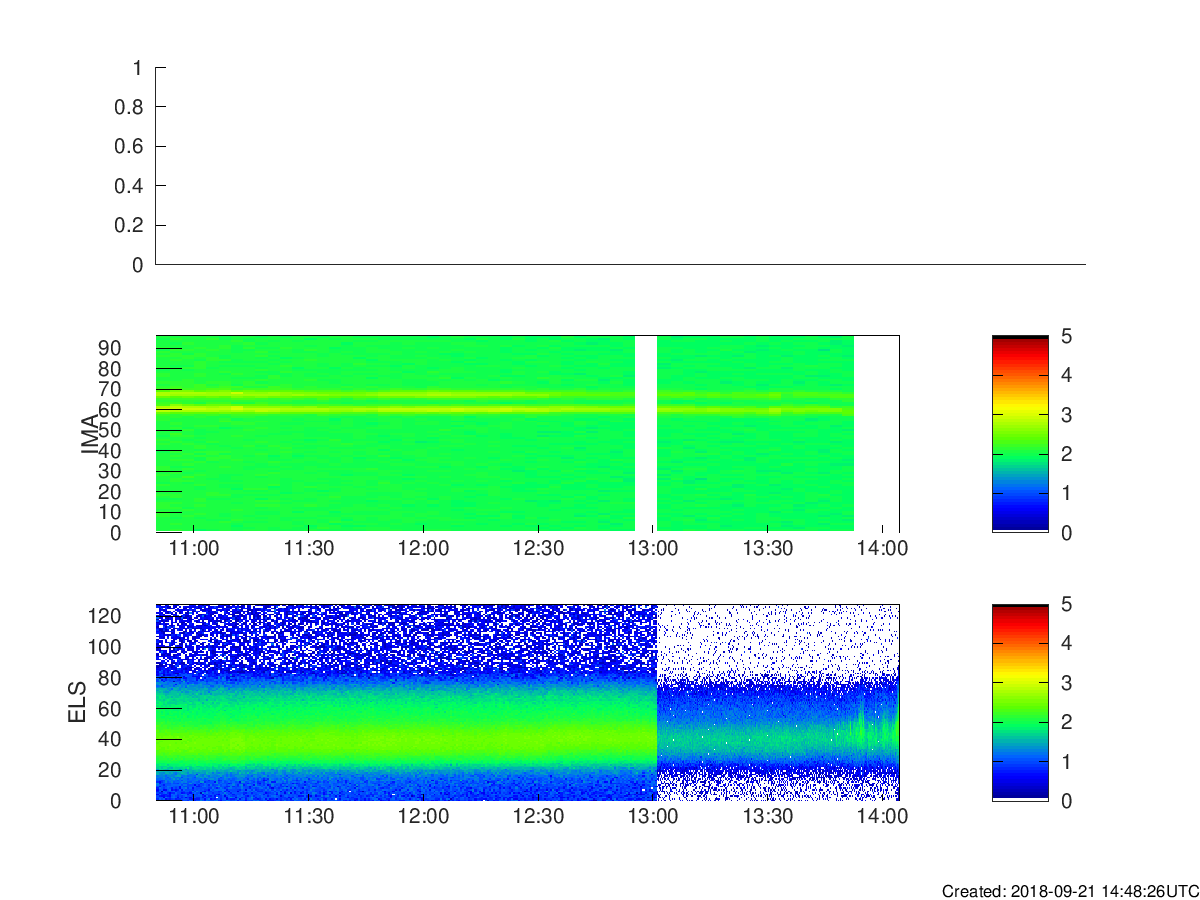Click the 14:00 time label under IMA plot
Image resolution: width=1200 pixels, height=900 pixels.
click(x=881, y=549)
